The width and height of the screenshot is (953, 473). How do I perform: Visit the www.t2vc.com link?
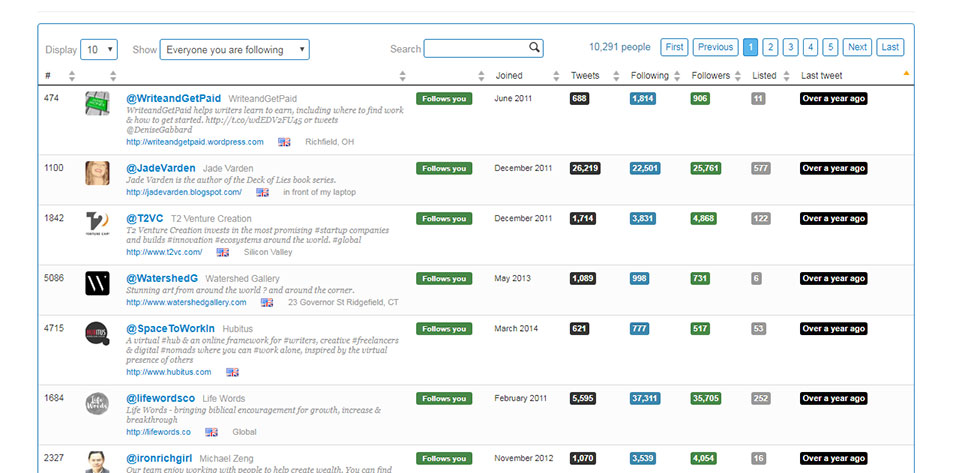(x=164, y=252)
